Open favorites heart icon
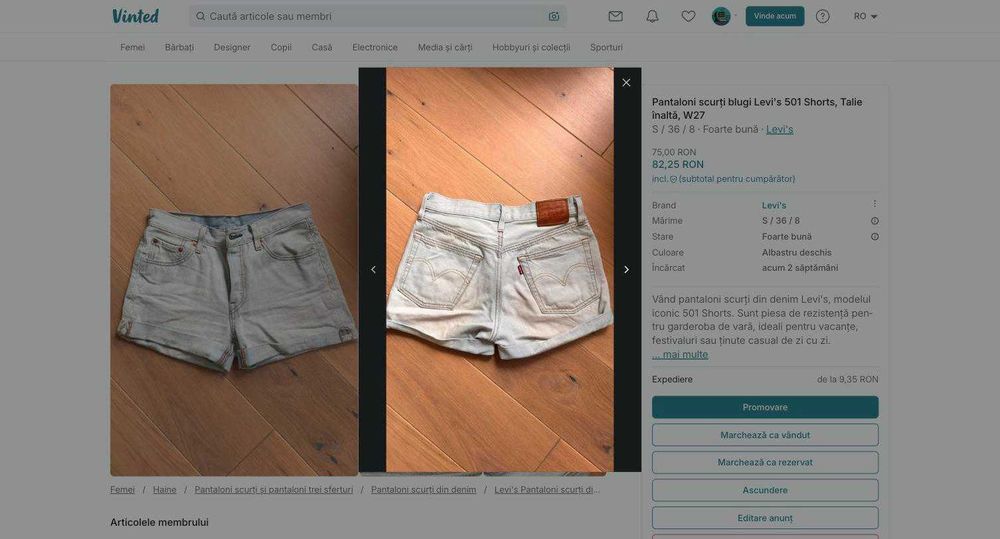Viewport: 1000px width, 539px height. click(x=688, y=16)
